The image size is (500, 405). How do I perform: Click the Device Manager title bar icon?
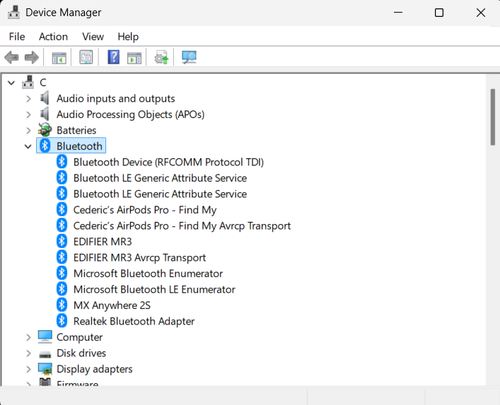pyautogui.click(x=14, y=12)
